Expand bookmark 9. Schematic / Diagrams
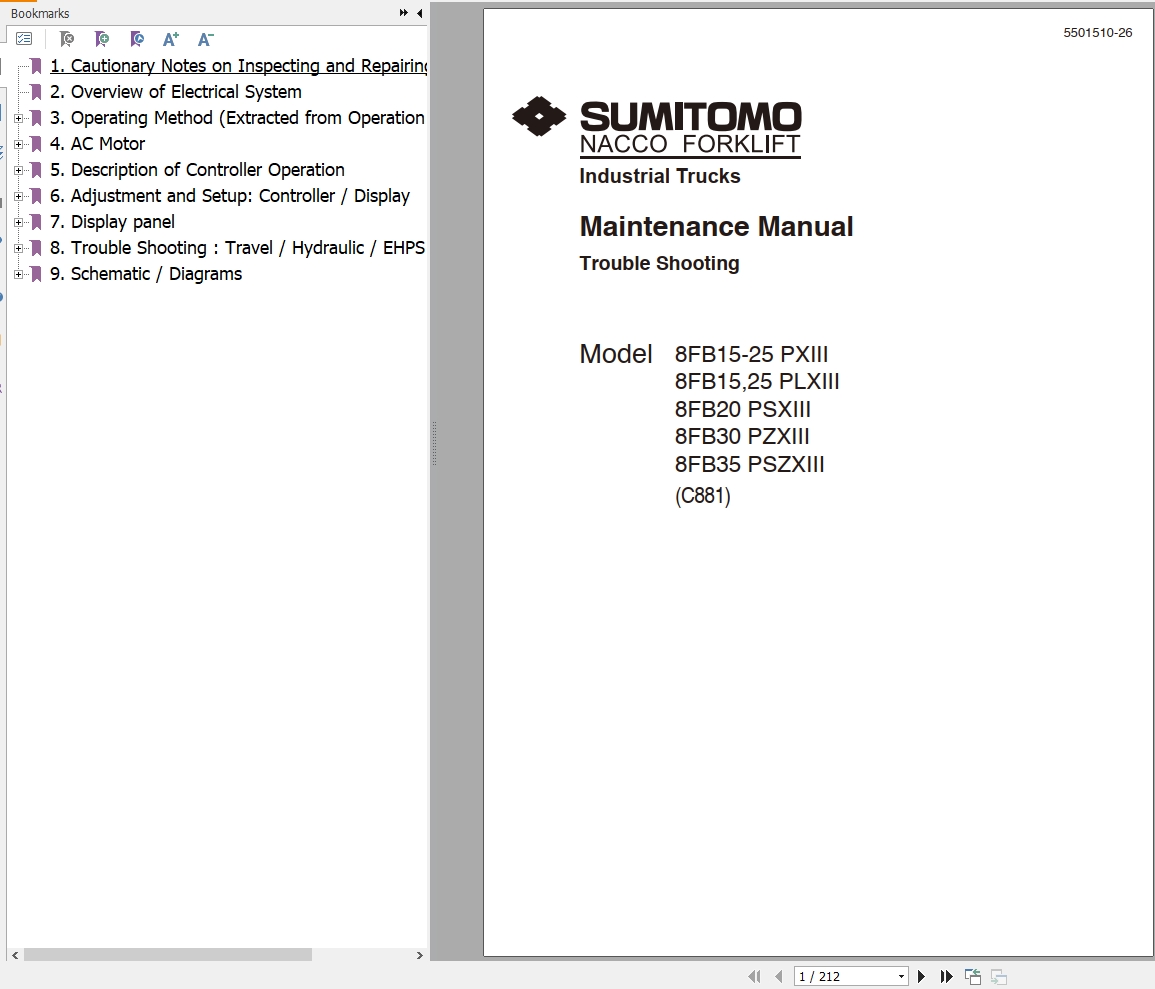This screenshot has height=989, width=1155. tap(18, 274)
